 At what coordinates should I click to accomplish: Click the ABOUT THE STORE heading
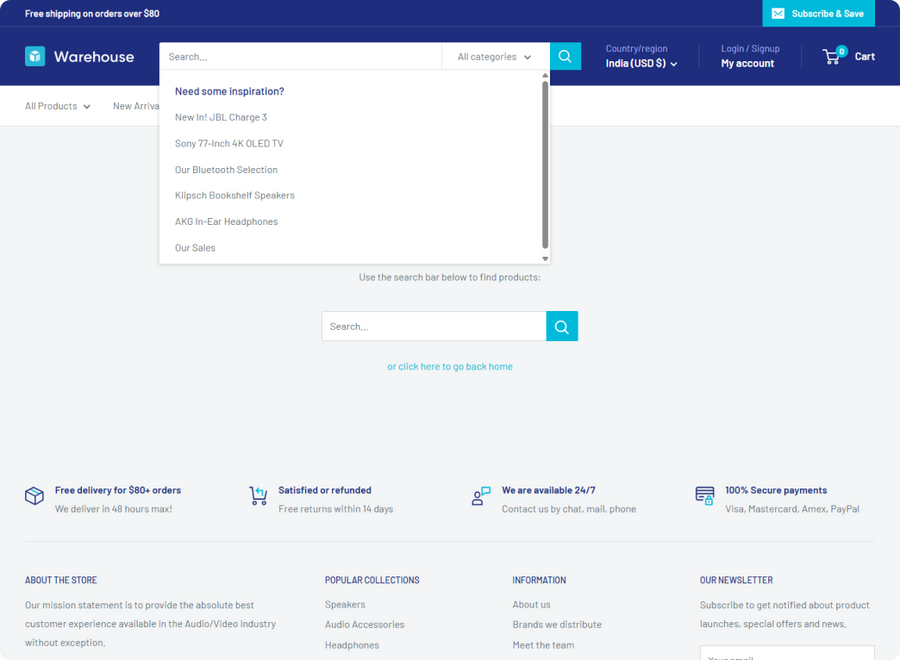click(x=61, y=580)
